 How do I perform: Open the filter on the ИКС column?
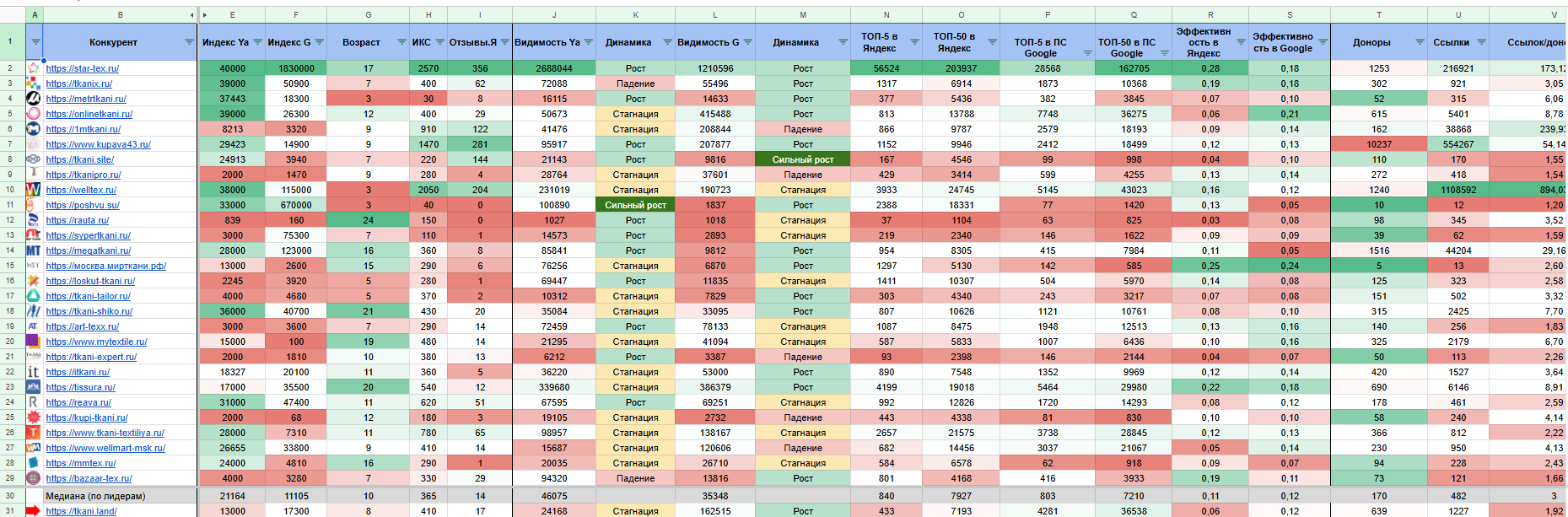[439, 42]
